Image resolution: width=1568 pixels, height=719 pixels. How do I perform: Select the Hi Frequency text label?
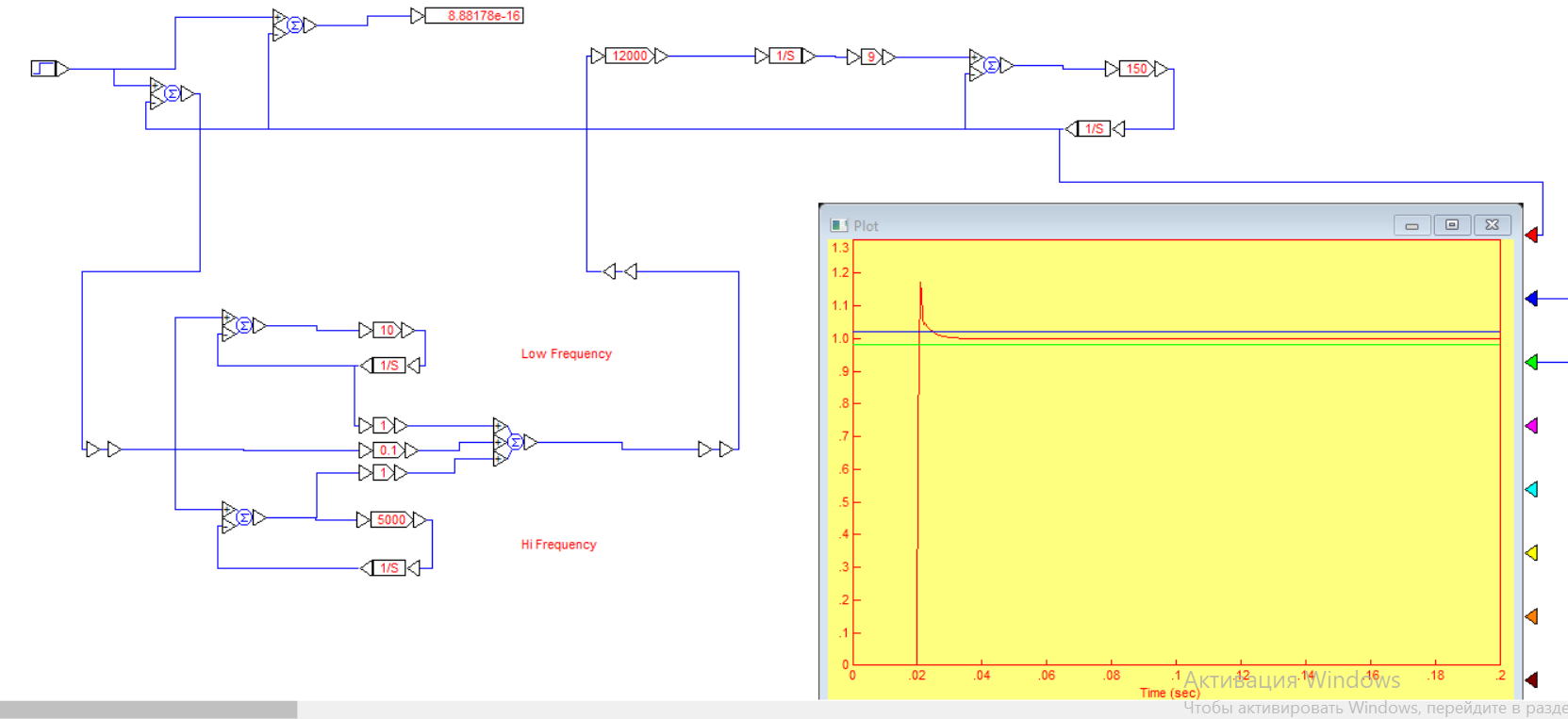coord(559,545)
